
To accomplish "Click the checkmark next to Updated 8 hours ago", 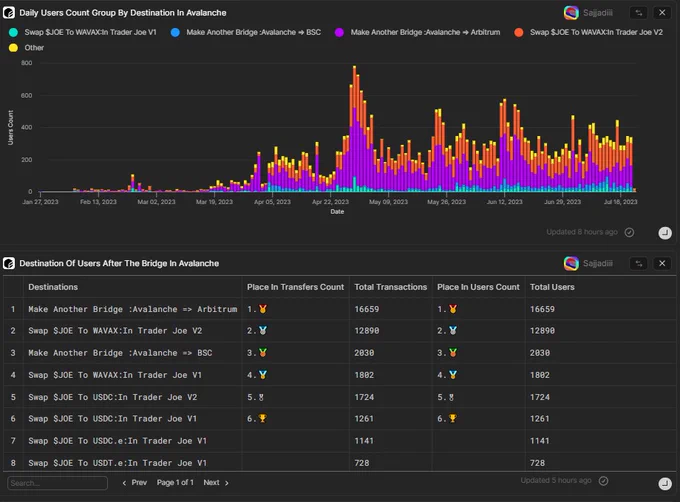I will tap(629, 232).
